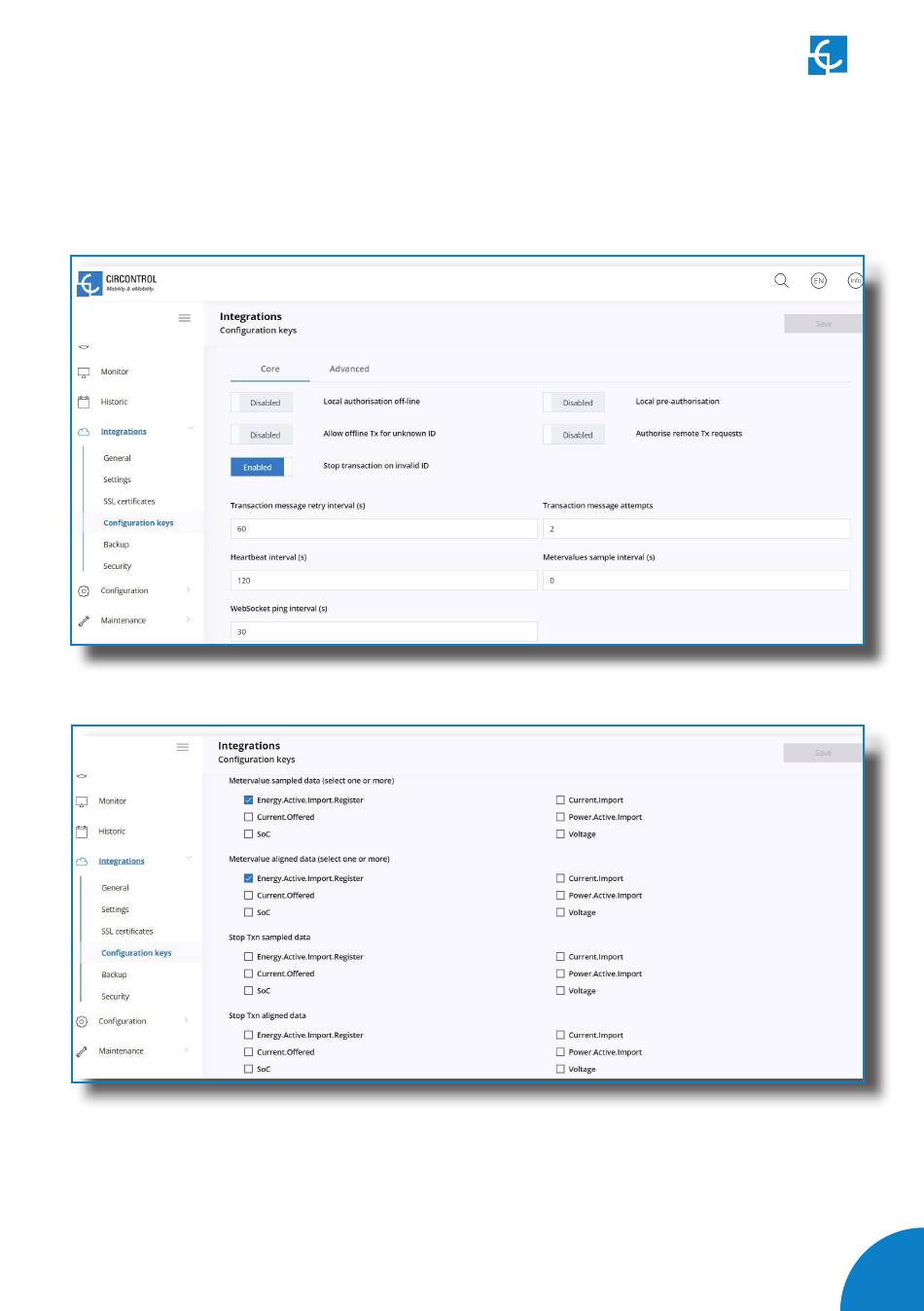Toggle the Authorise remote Tx requests switch
The image size is (924, 1311).
[x=574, y=435]
